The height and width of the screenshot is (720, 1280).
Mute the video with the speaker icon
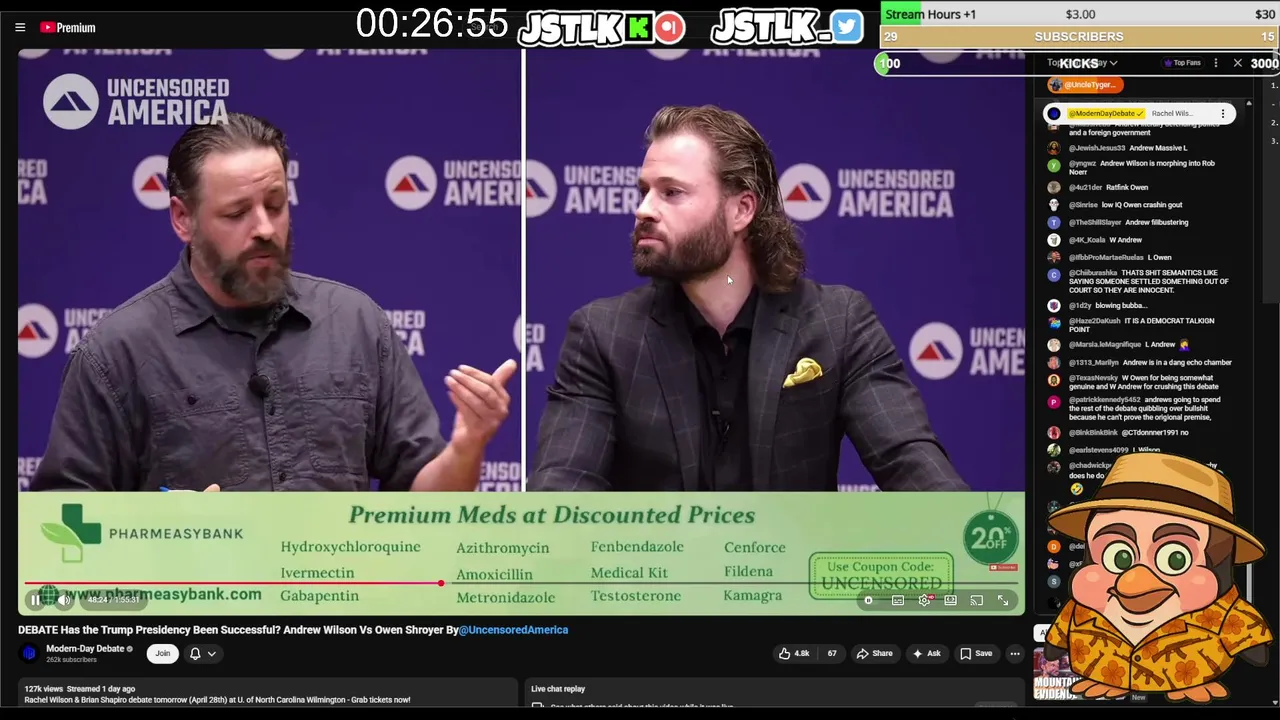click(64, 600)
